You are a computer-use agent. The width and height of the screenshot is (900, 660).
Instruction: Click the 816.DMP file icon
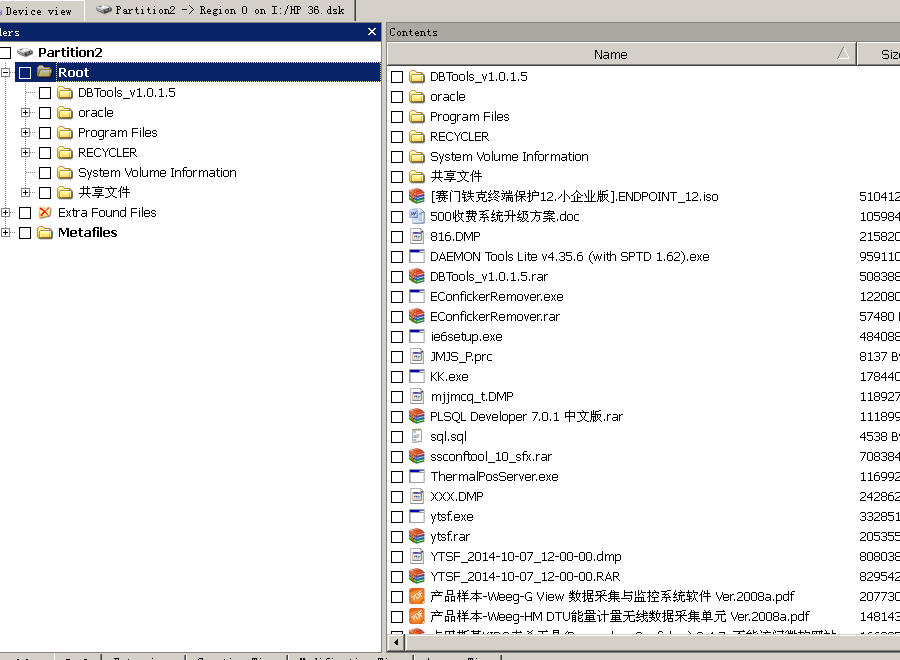click(417, 236)
